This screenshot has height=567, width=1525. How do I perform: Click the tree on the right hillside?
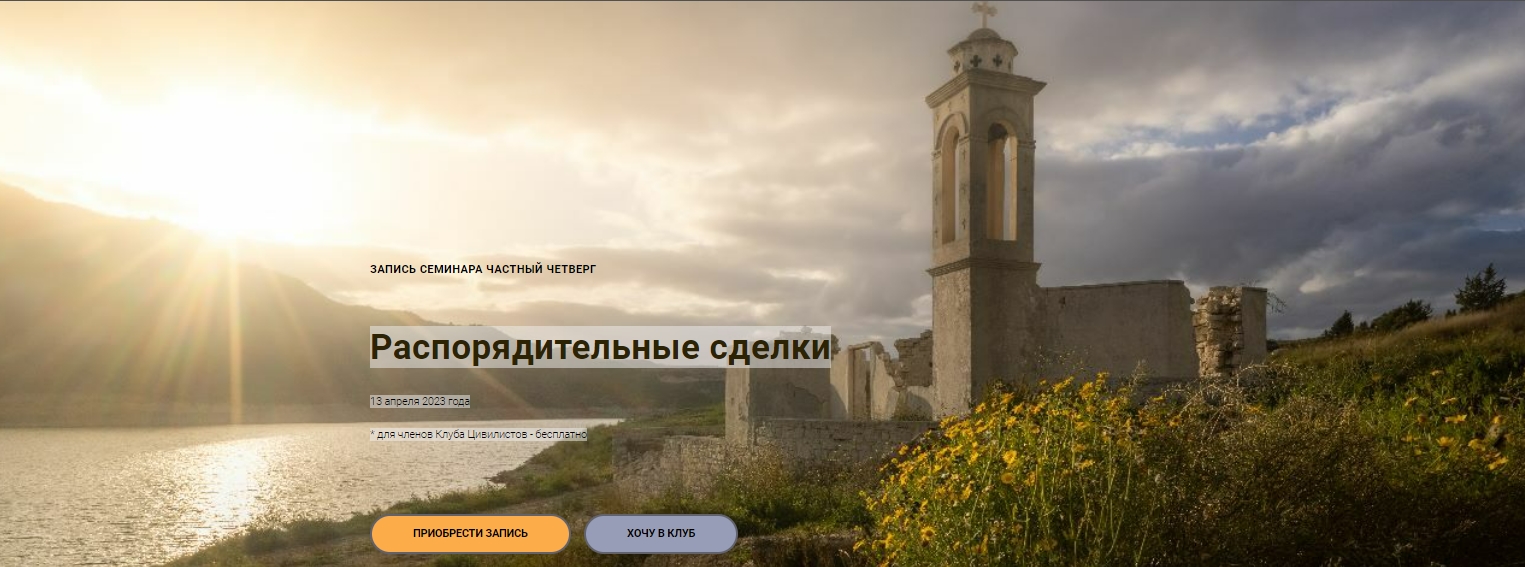(x=1480, y=290)
